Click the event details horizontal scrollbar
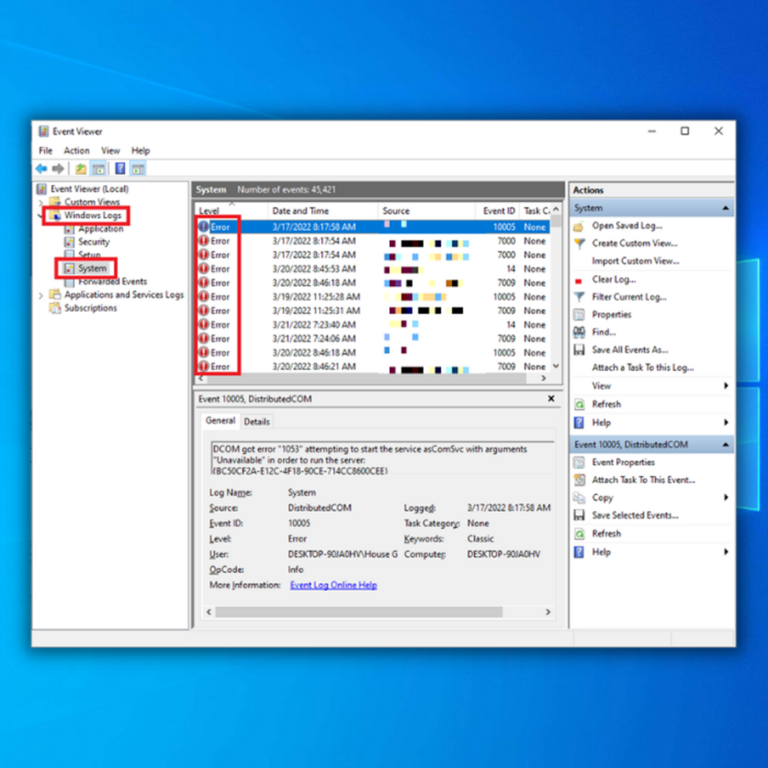The height and width of the screenshot is (768, 768). 359,612
